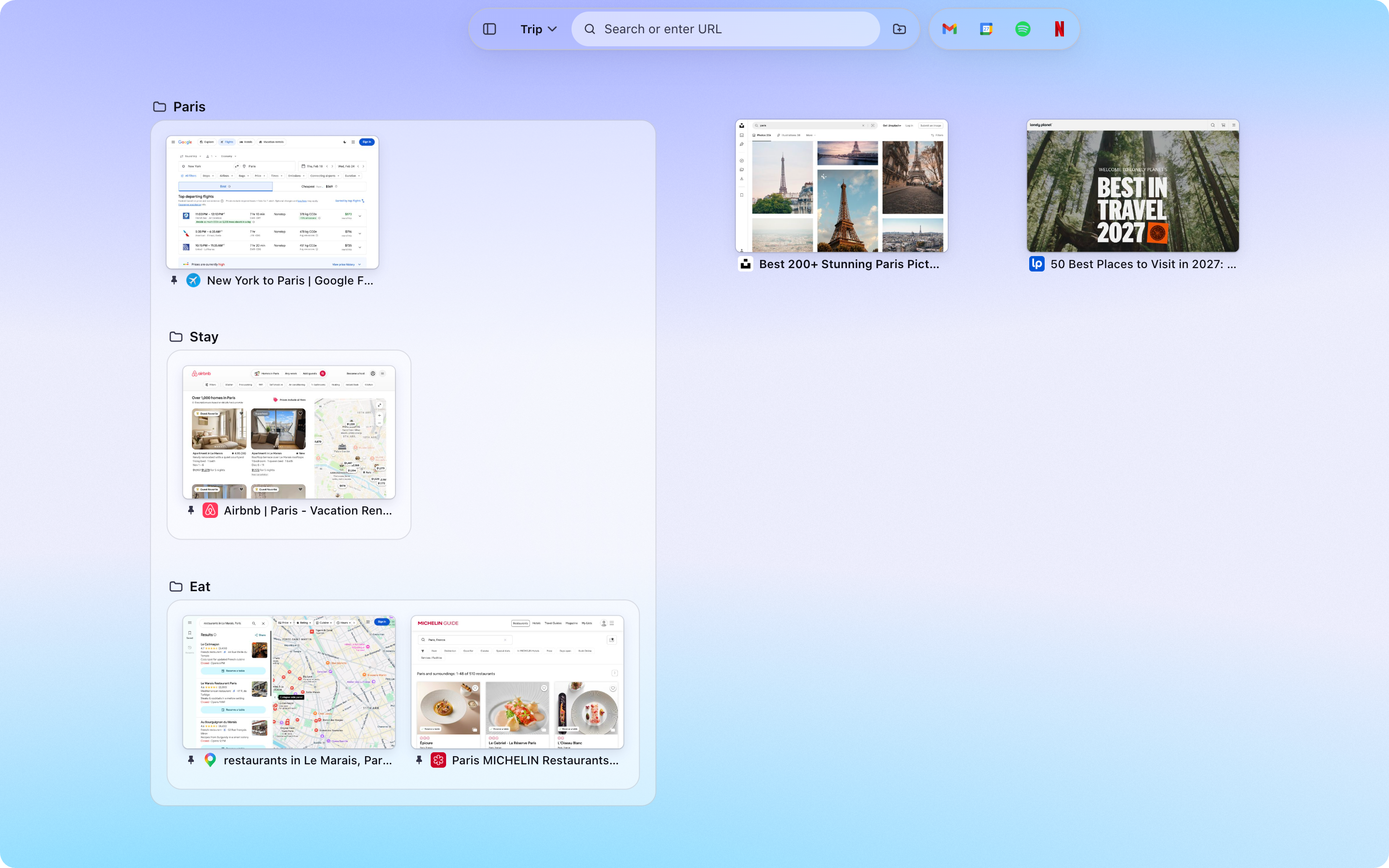The width and height of the screenshot is (1389, 868).
Task: Click the Unsplash favicon
Action: [x=746, y=264]
